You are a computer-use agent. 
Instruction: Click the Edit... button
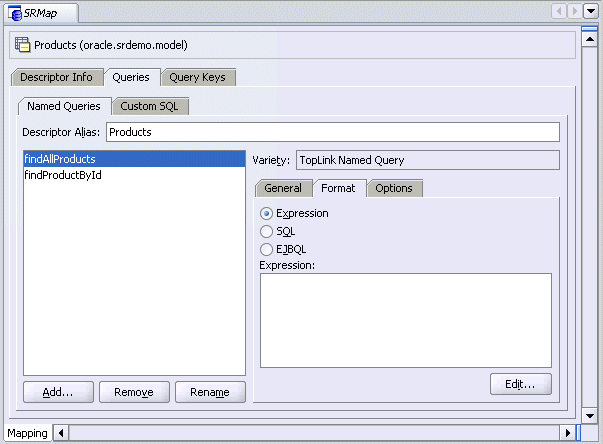521,384
